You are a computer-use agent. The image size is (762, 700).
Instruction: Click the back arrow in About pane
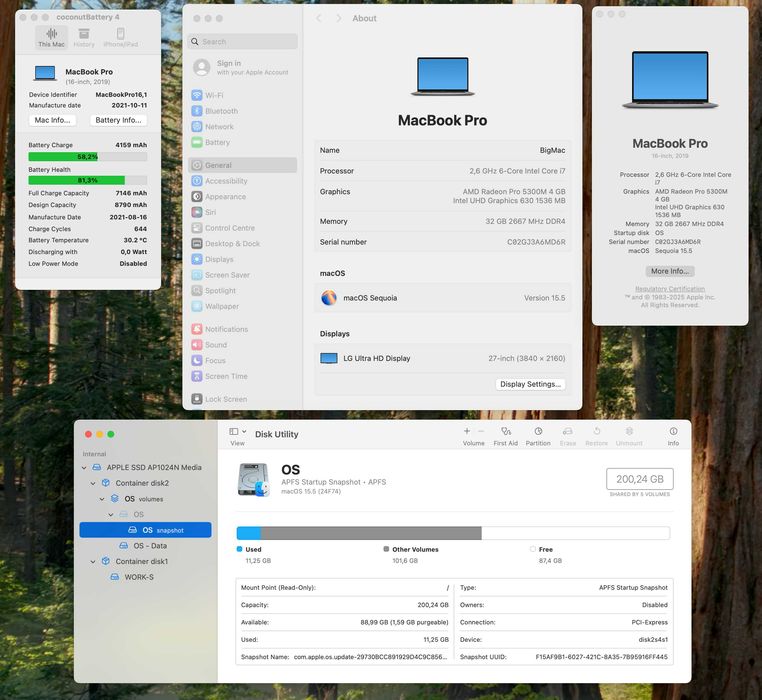[x=319, y=18]
